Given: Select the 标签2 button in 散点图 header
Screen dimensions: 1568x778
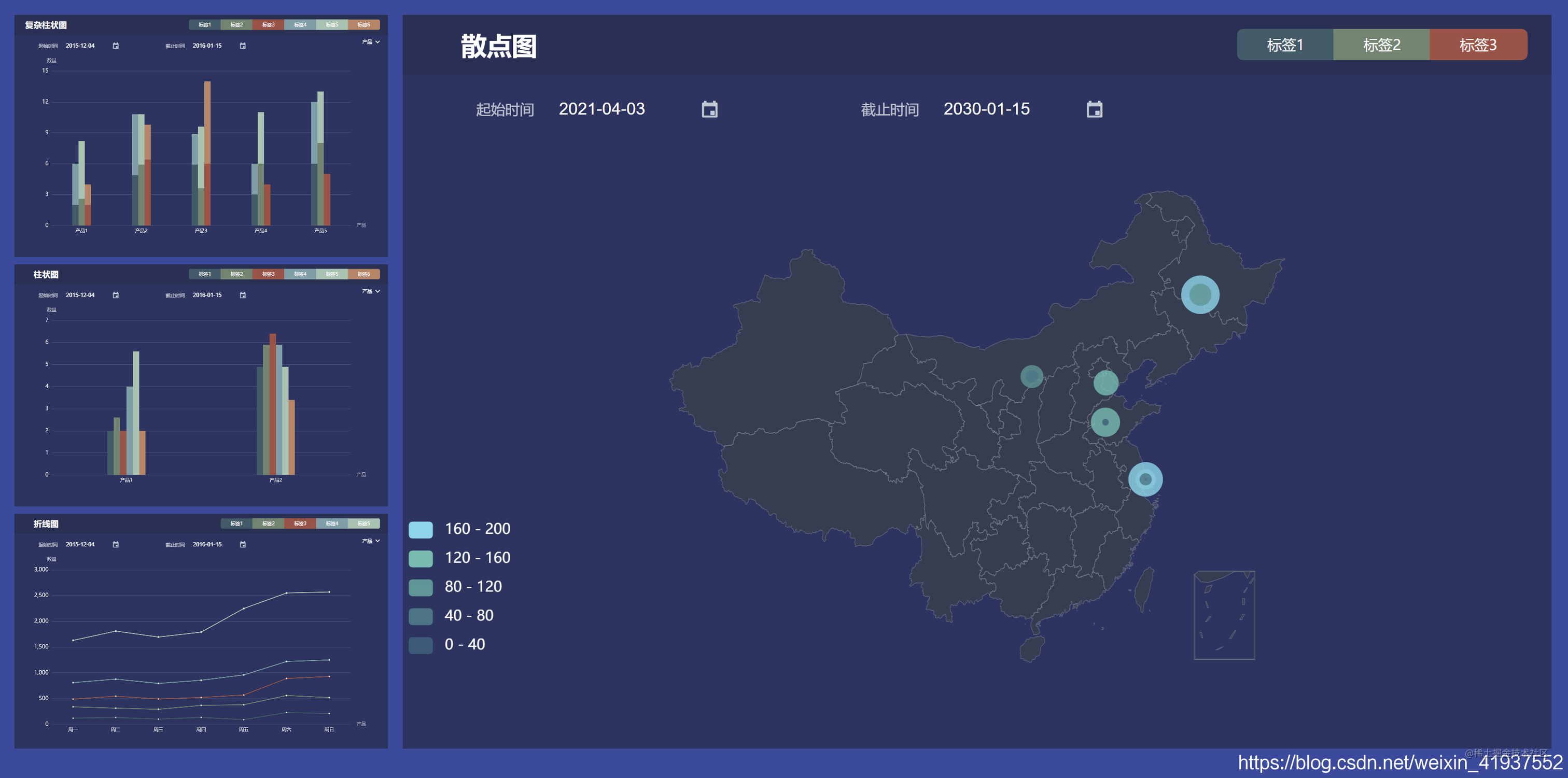Looking at the screenshot, I should pyautogui.click(x=1381, y=45).
